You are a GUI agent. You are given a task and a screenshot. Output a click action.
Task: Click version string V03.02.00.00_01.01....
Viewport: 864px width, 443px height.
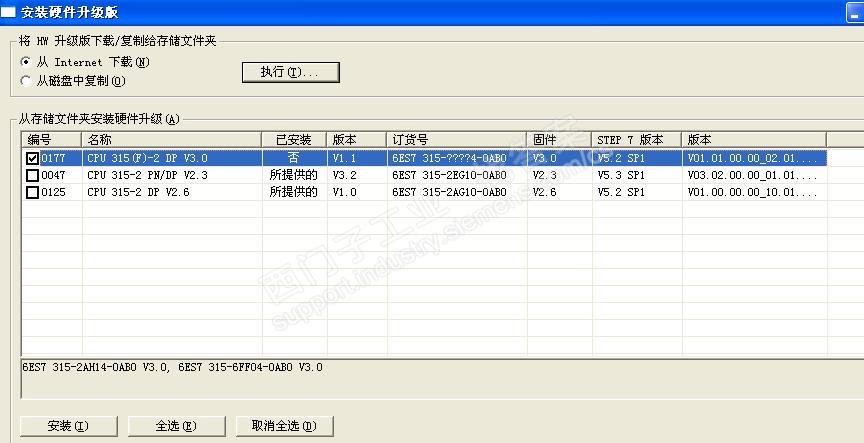pyautogui.click(x=752, y=175)
